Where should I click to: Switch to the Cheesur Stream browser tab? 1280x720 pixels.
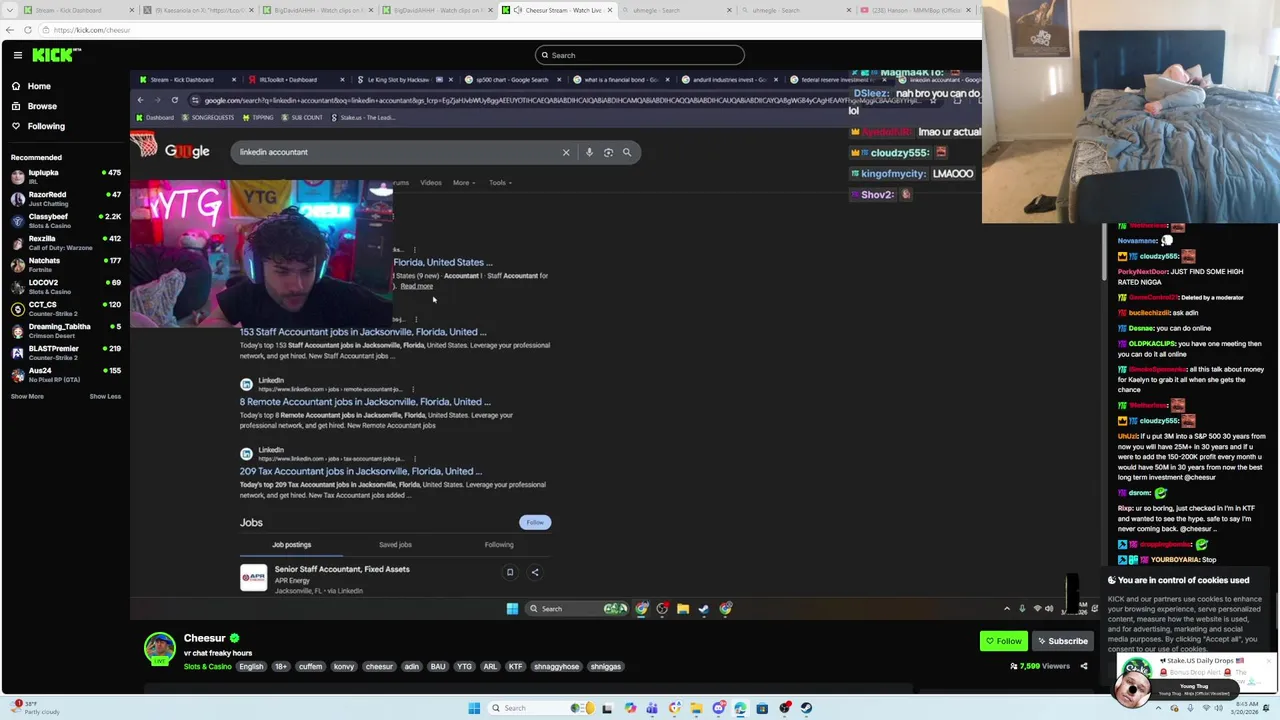[556, 10]
